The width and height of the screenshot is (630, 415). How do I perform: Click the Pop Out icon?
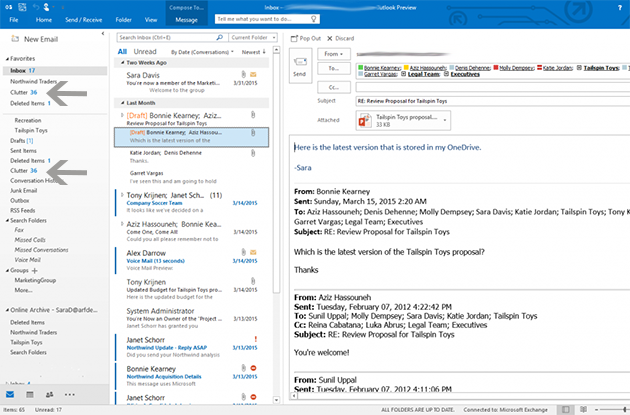pos(304,37)
